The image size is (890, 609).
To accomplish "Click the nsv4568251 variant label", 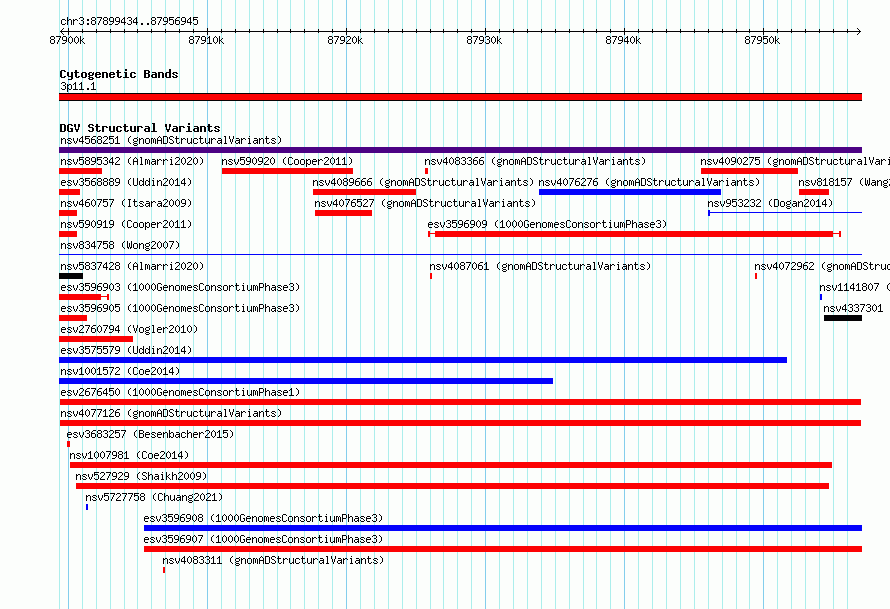I will [171, 140].
